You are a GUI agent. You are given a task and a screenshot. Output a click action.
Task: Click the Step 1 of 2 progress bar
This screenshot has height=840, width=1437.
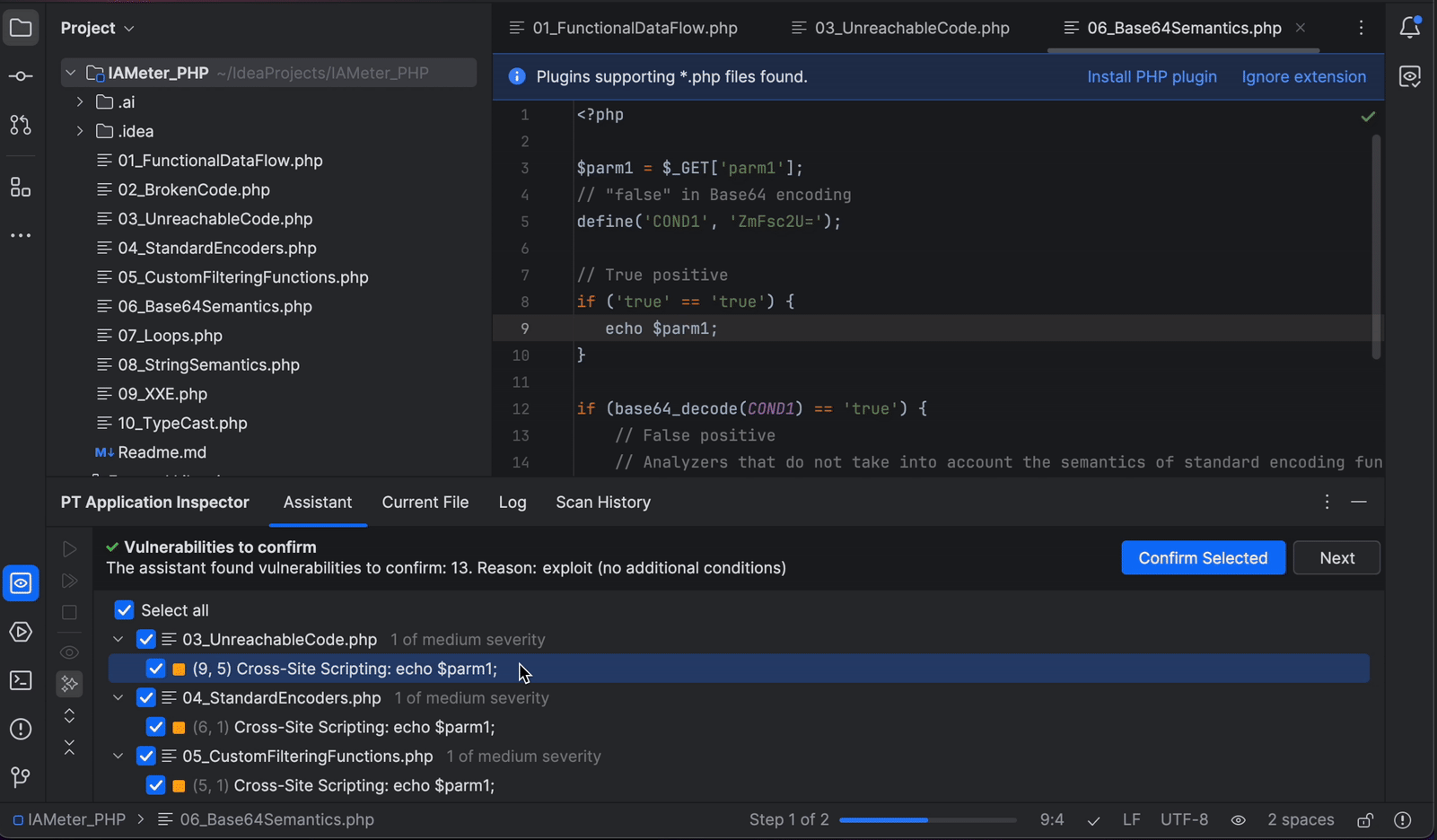pyautogui.click(x=928, y=820)
